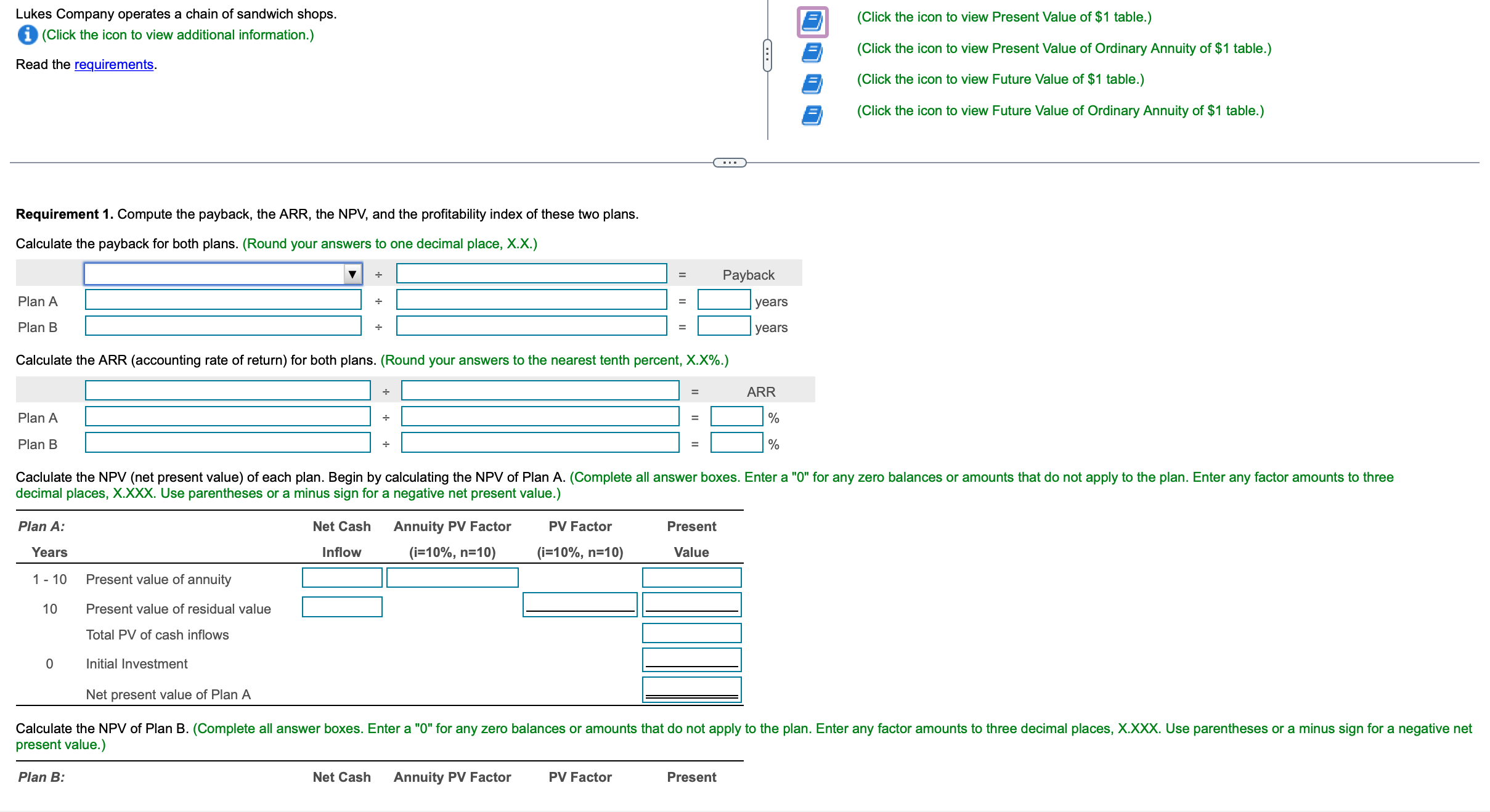
Task: Click the blue additional information icon
Action: click(27, 35)
